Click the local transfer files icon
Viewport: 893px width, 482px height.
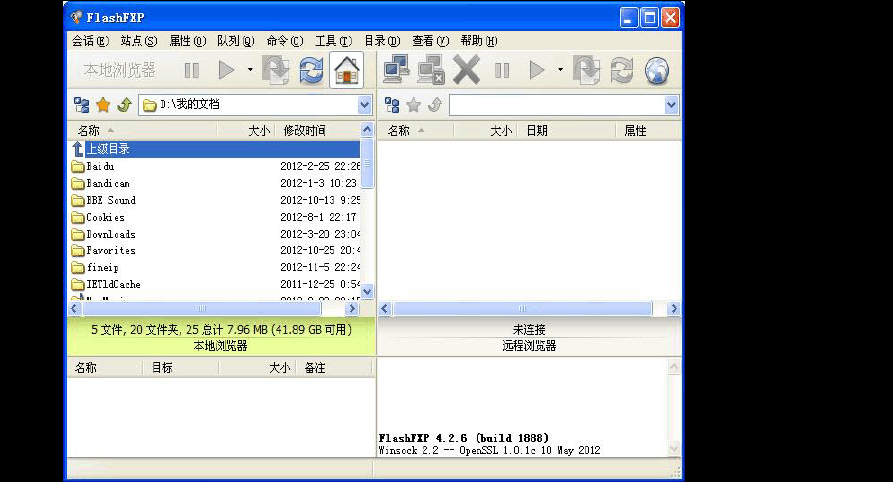tap(276, 70)
